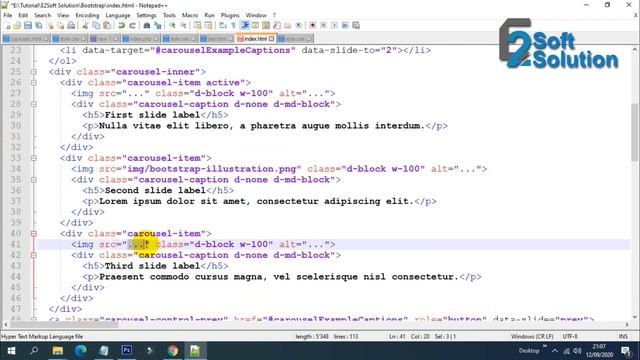640x360 pixels.
Task: Print the file using the Print icon
Action: pos(71,25)
